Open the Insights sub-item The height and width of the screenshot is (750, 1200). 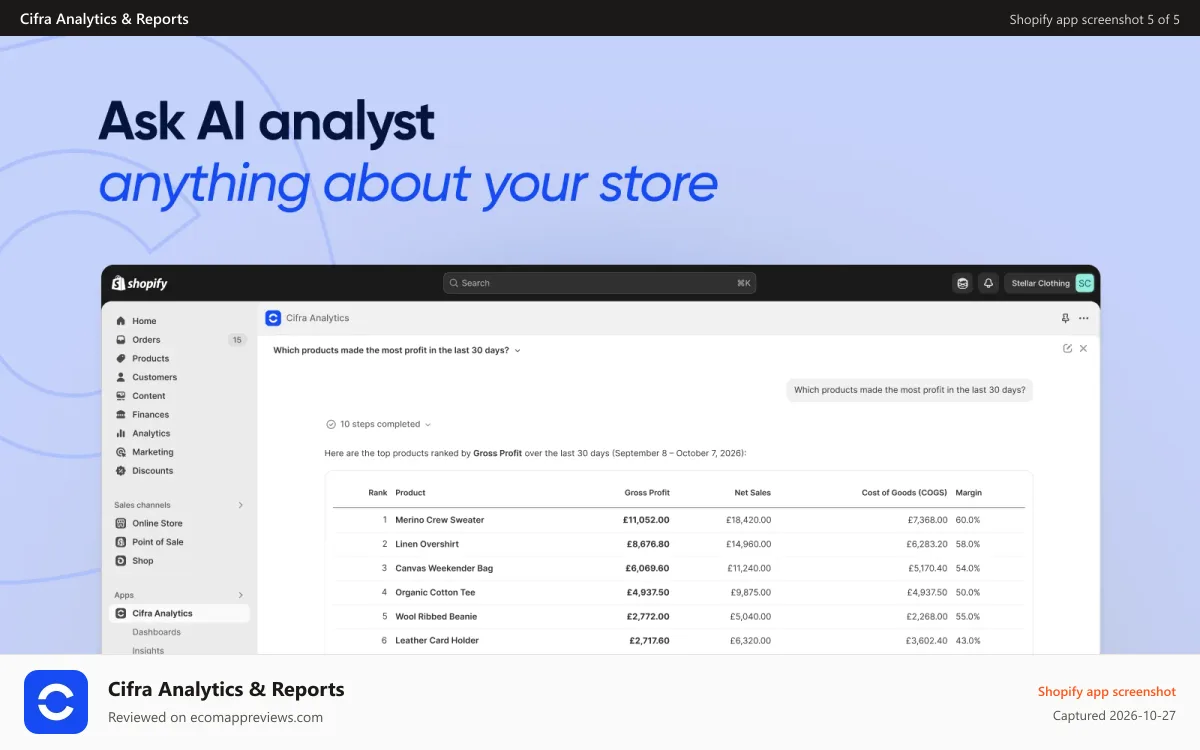148,650
